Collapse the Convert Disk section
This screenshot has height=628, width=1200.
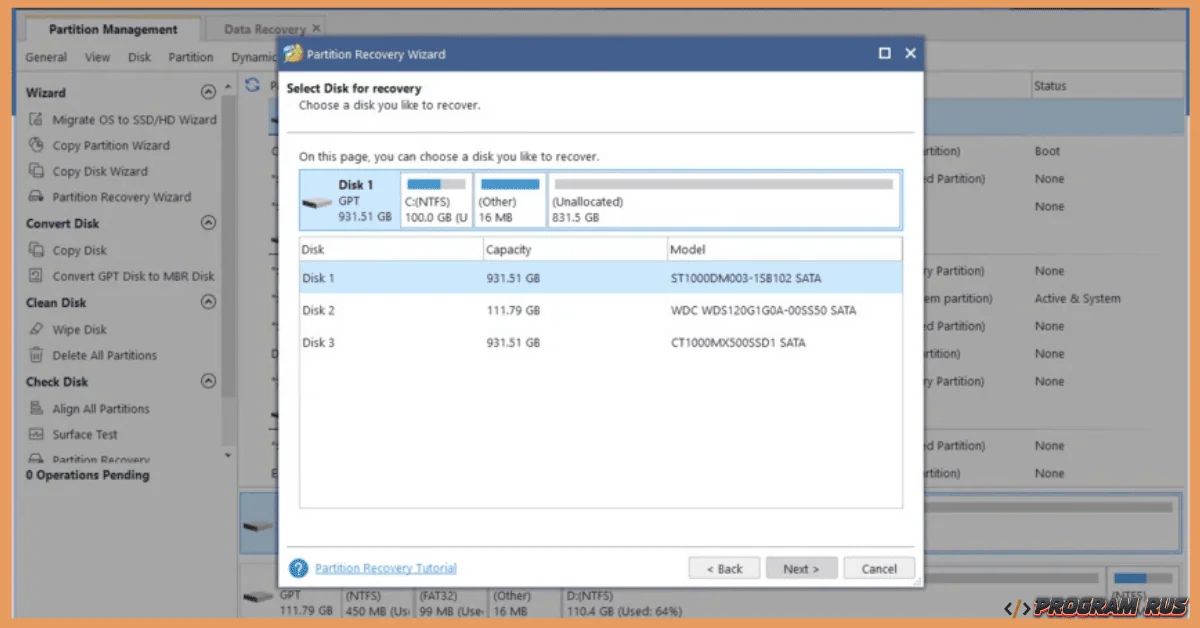click(208, 223)
